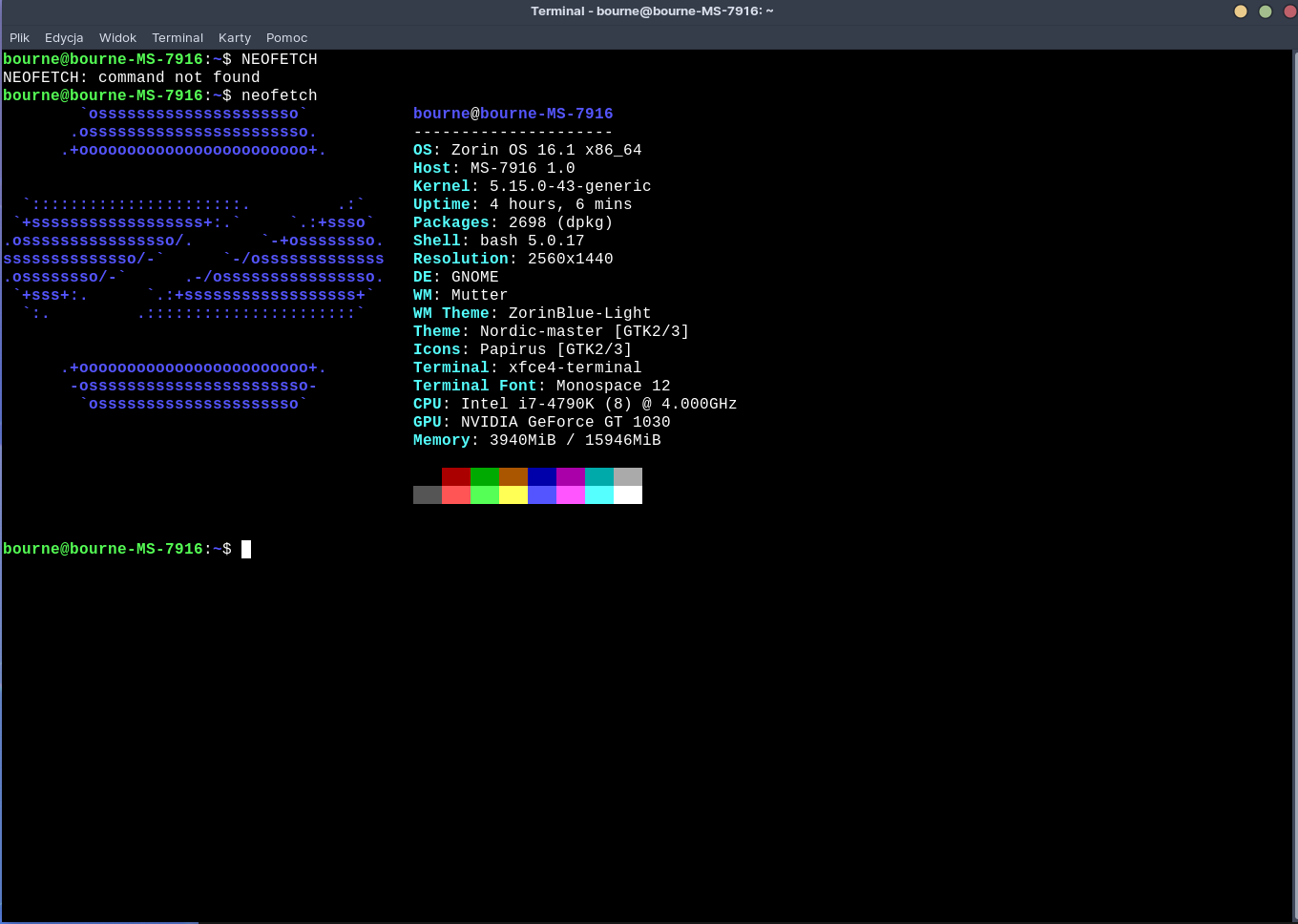Click the bright blue color block
The width and height of the screenshot is (1298, 924).
tap(542, 494)
